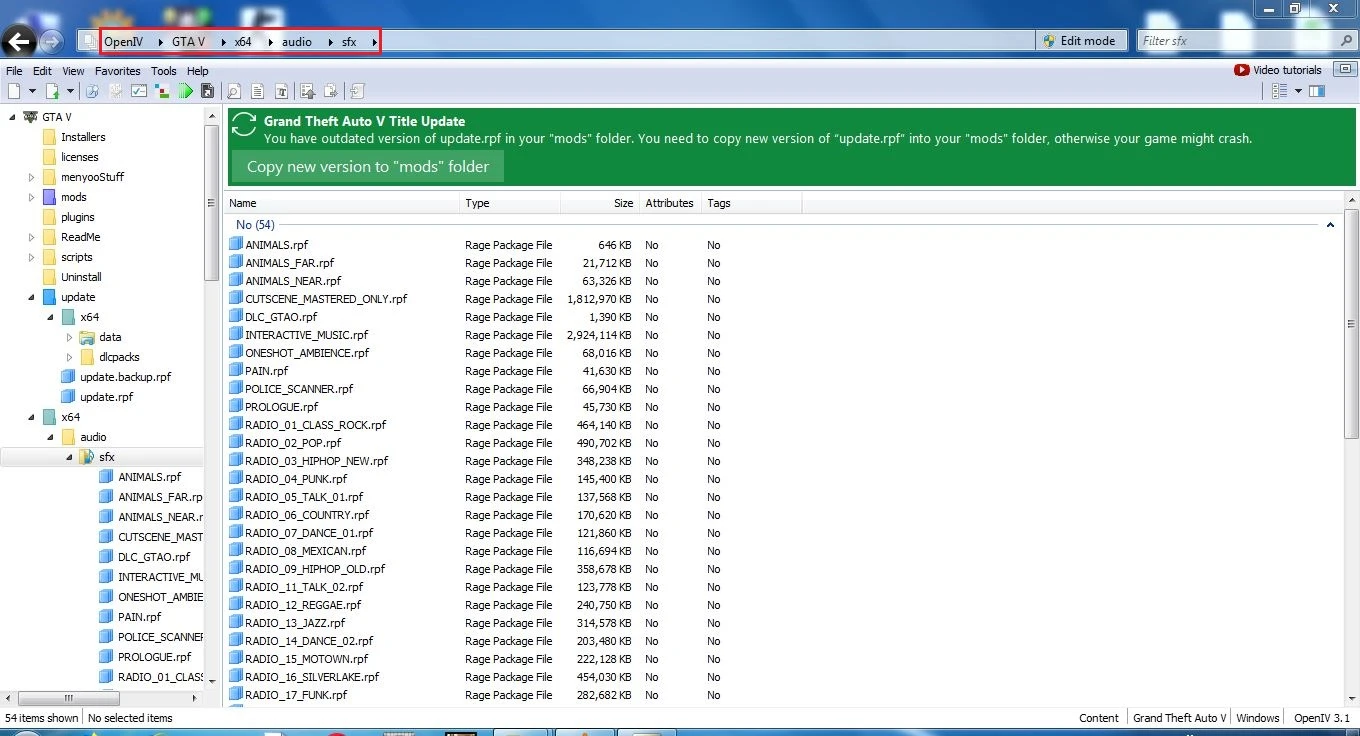Click the Forward navigation arrow
The image size is (1360, 736).
[x=51, y=41]
